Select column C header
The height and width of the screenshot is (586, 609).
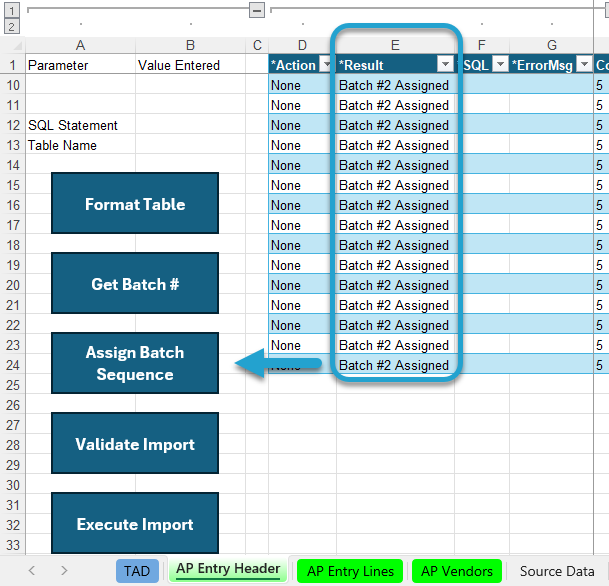click(257, 45)
